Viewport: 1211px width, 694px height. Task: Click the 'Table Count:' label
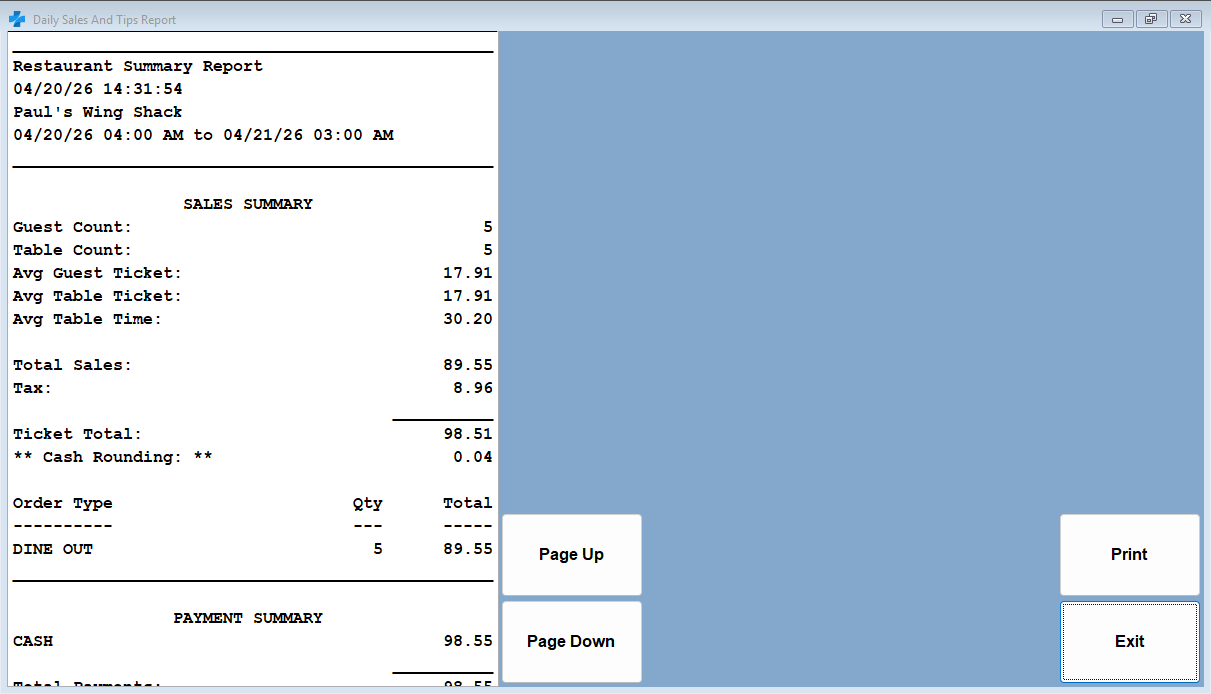(x=72, y=250)
